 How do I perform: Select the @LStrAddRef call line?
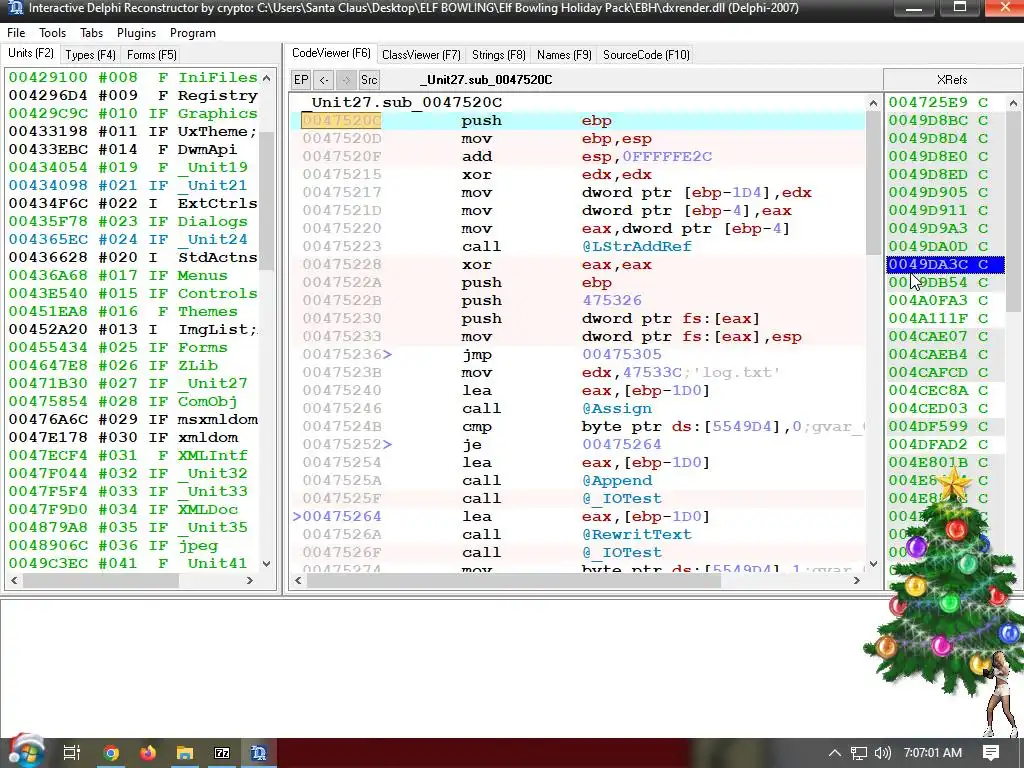578,246
